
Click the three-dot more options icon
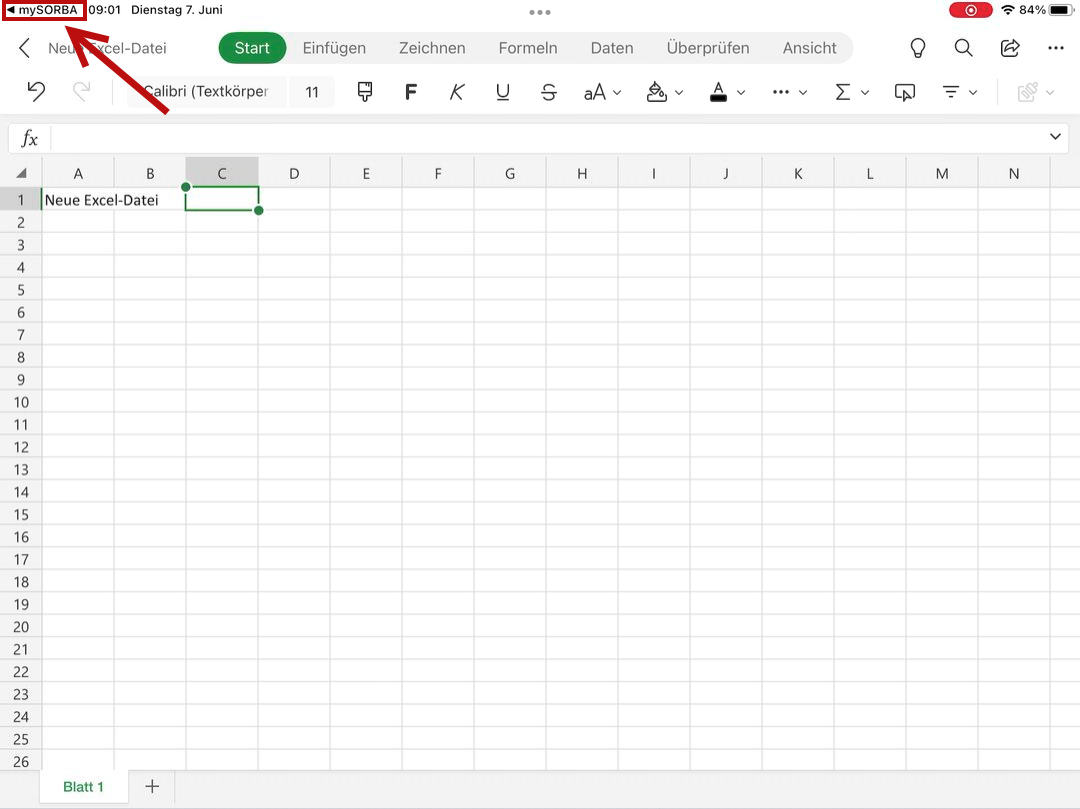pos(1056,48)
